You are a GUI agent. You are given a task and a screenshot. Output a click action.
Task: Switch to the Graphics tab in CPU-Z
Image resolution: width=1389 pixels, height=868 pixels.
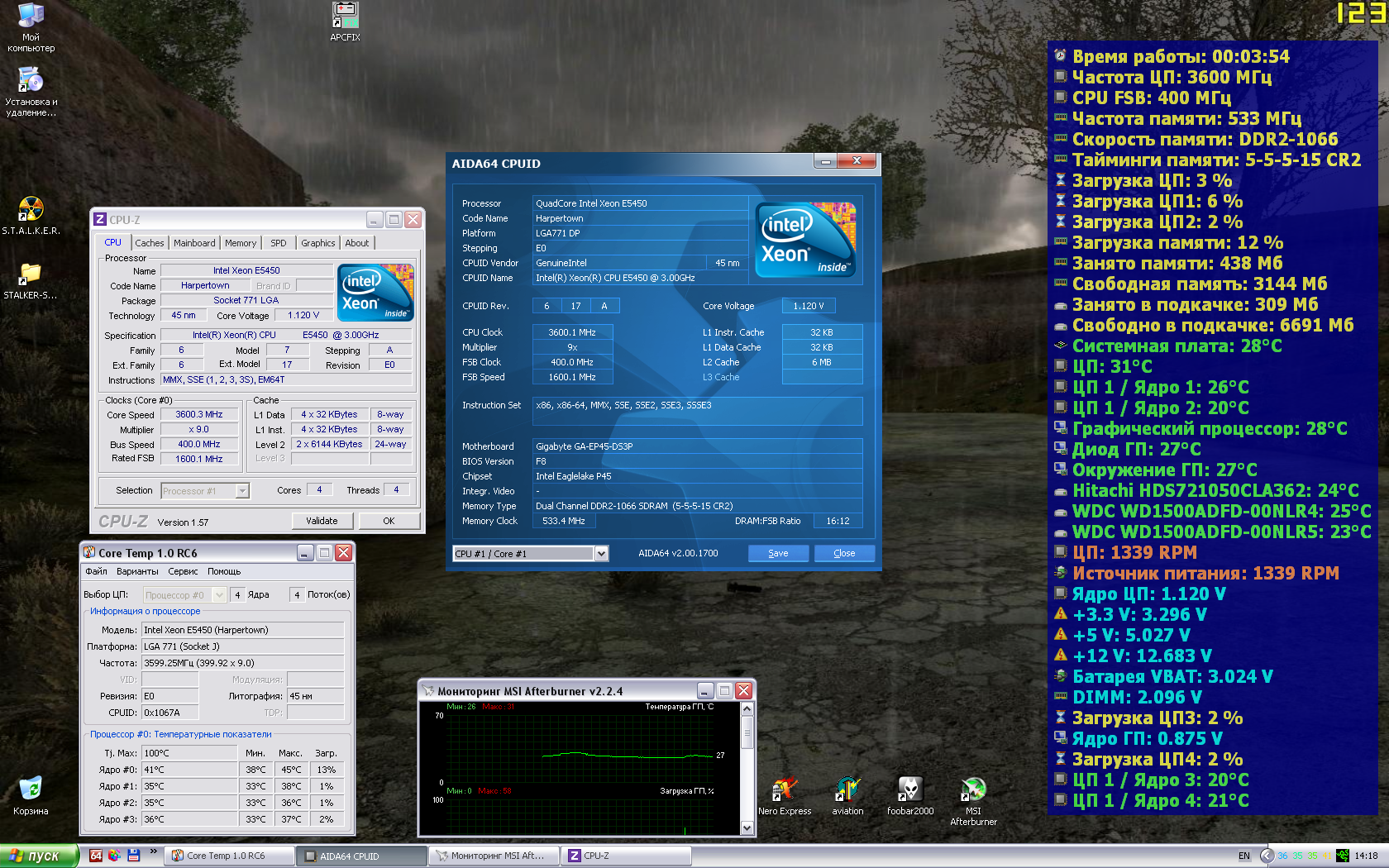(x=318, y=243)
